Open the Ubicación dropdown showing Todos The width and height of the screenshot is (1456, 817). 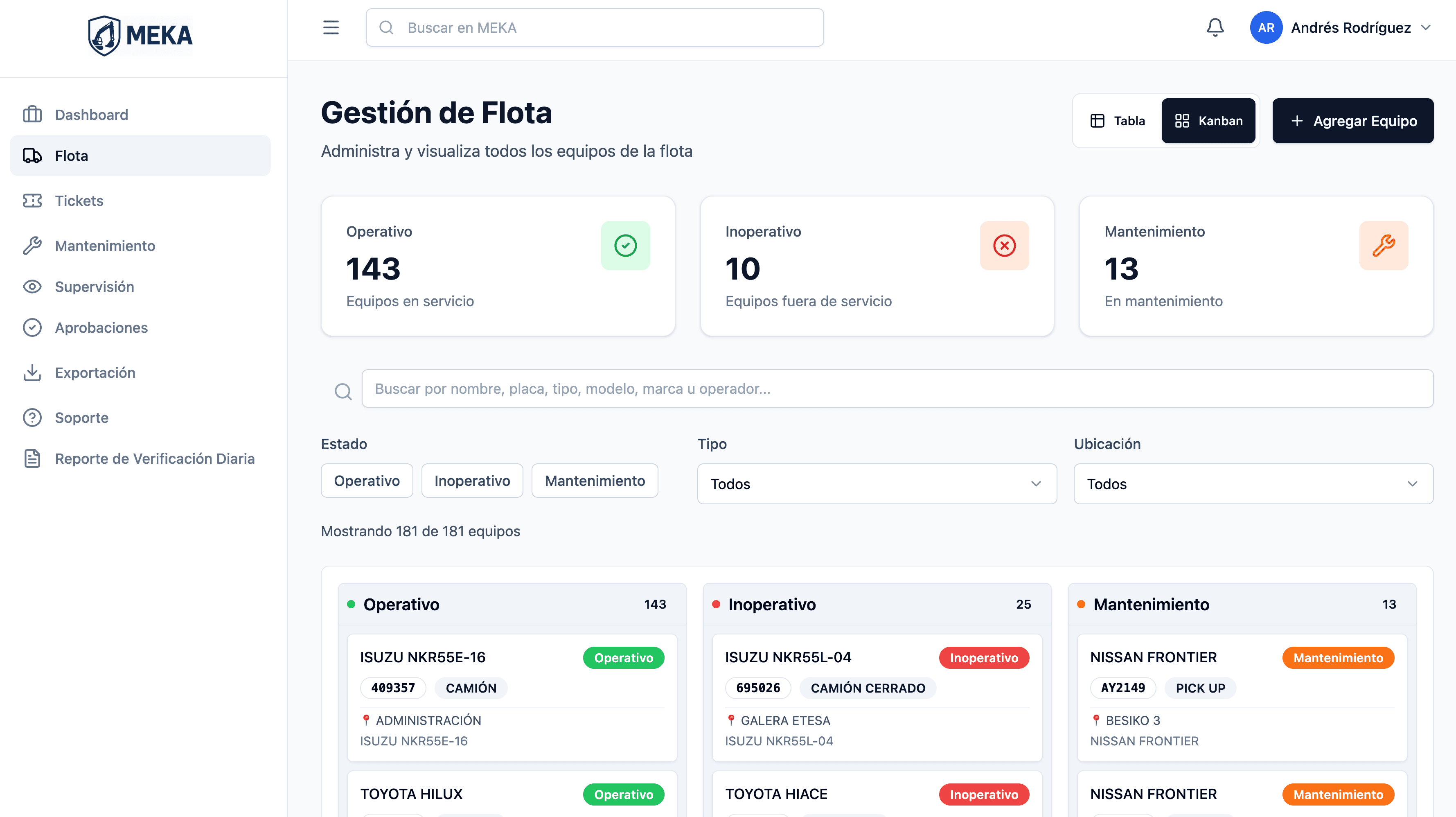[x=1253, y=483]
